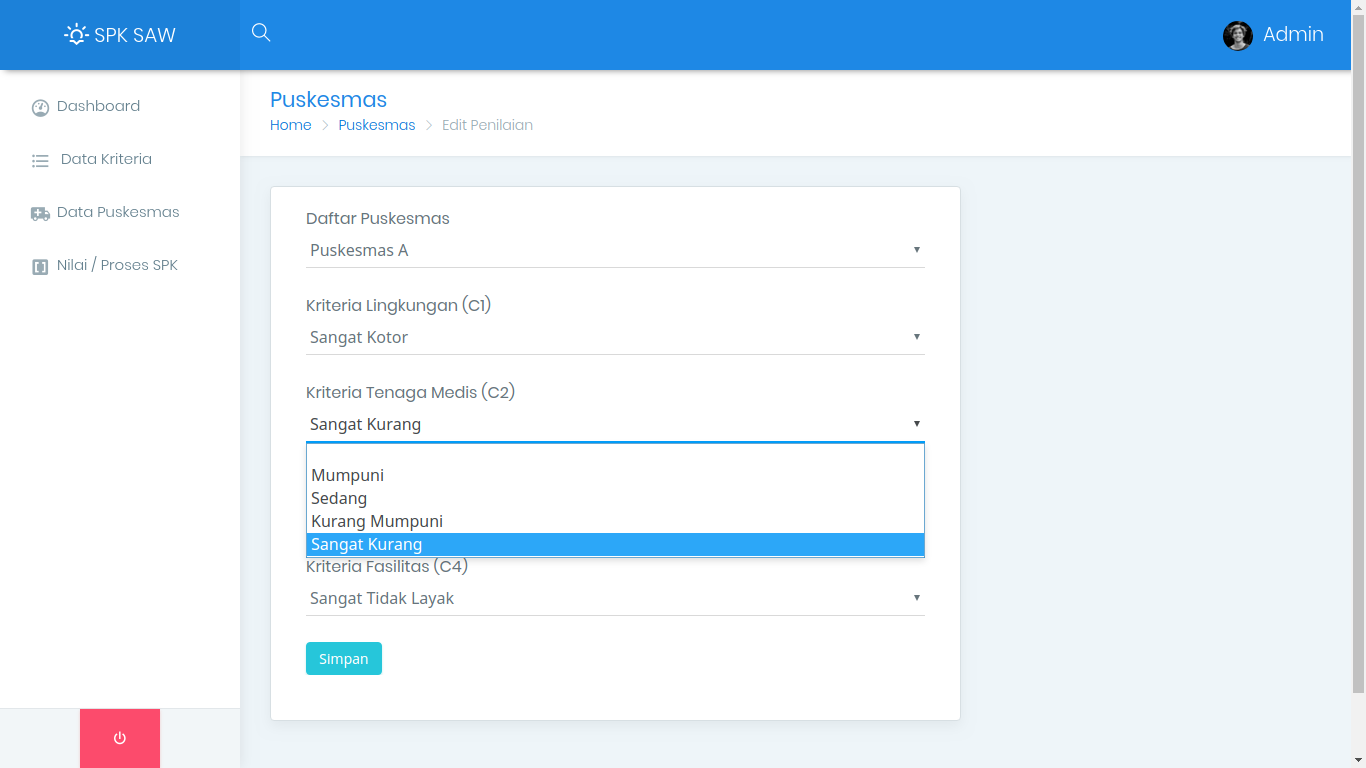Click the Admin avatar picture
The height and width of the screenshot is (768, 1366).
coord(1237,35)
